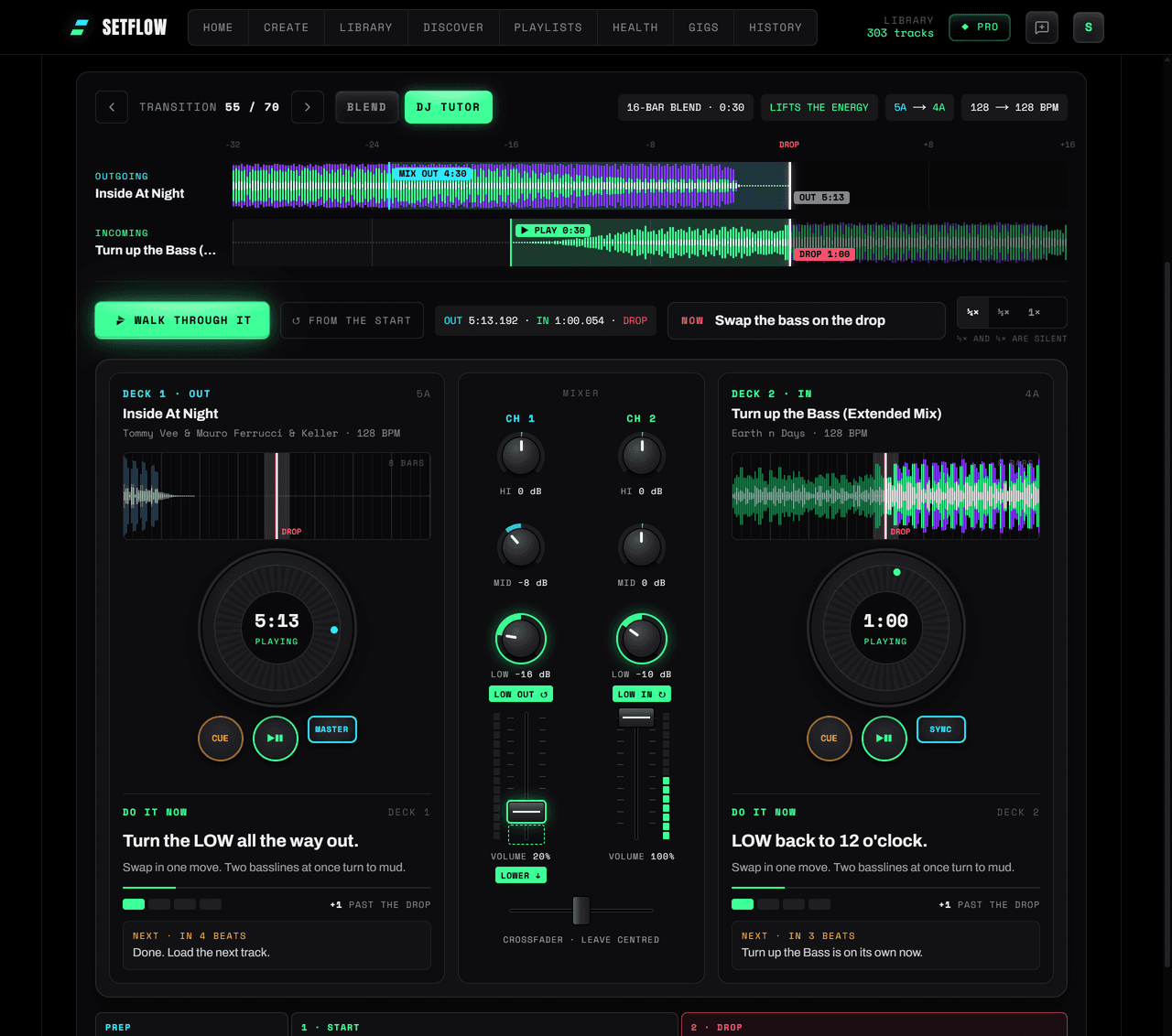
Task: Click CH 1 MID knob at -8 dB
Action: [521, 546]
